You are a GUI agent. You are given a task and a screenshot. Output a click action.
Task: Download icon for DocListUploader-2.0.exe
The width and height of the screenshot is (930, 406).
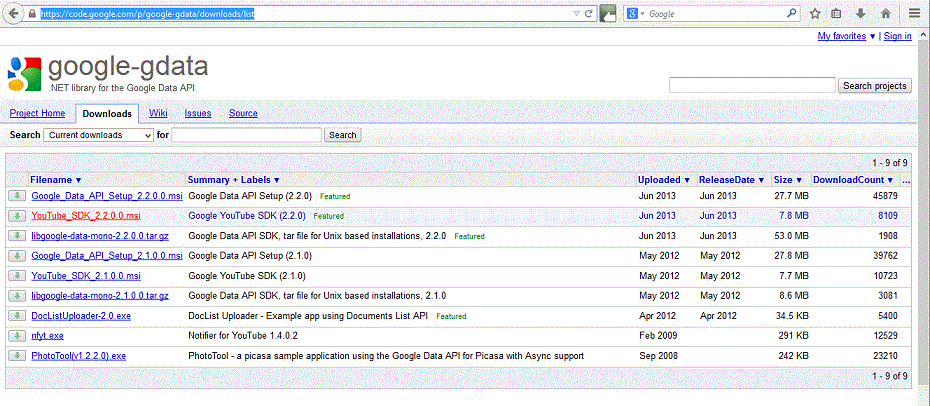(x=17, y=316)
